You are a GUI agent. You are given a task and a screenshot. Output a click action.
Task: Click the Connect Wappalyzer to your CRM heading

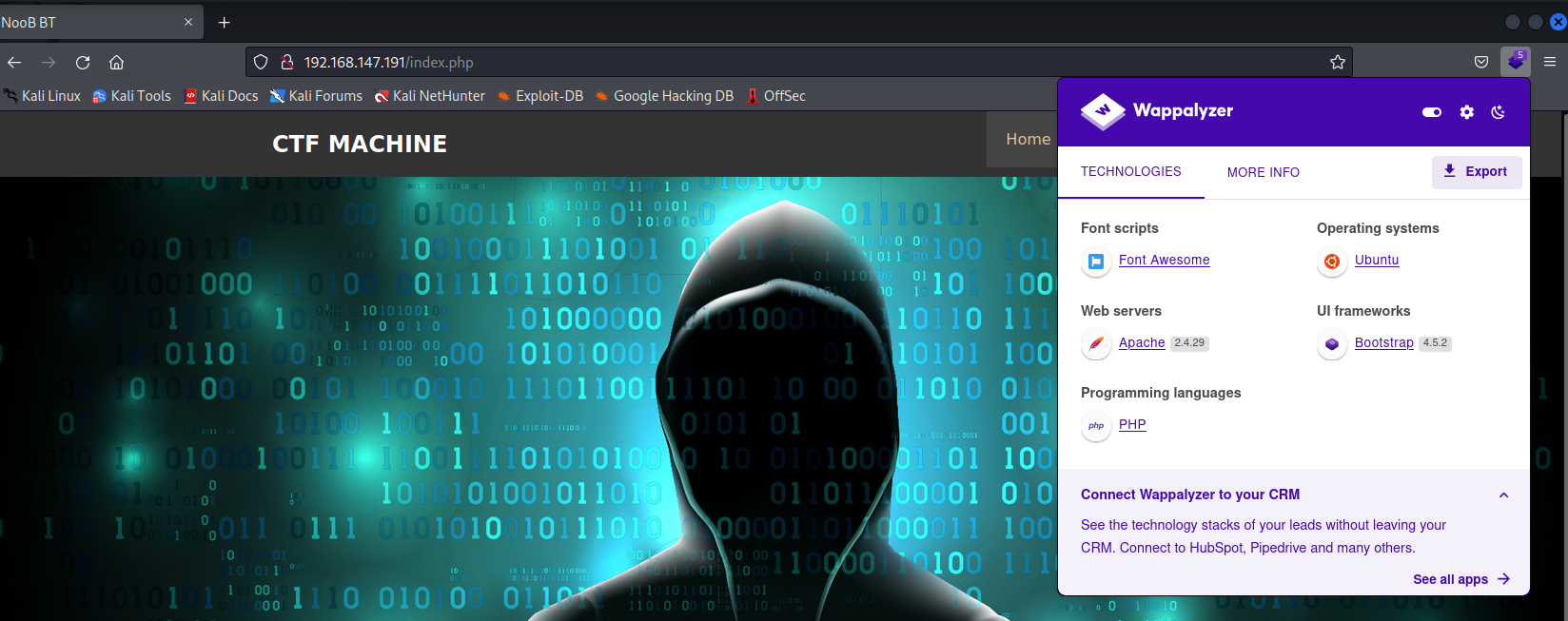[1190, 495]
